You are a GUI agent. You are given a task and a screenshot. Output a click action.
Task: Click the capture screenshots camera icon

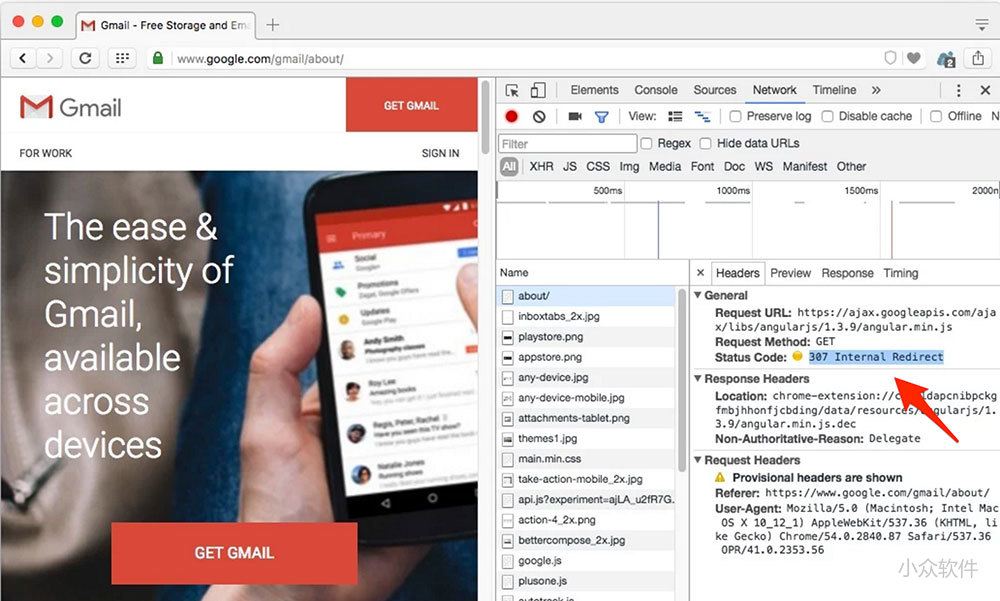point(575,116)
